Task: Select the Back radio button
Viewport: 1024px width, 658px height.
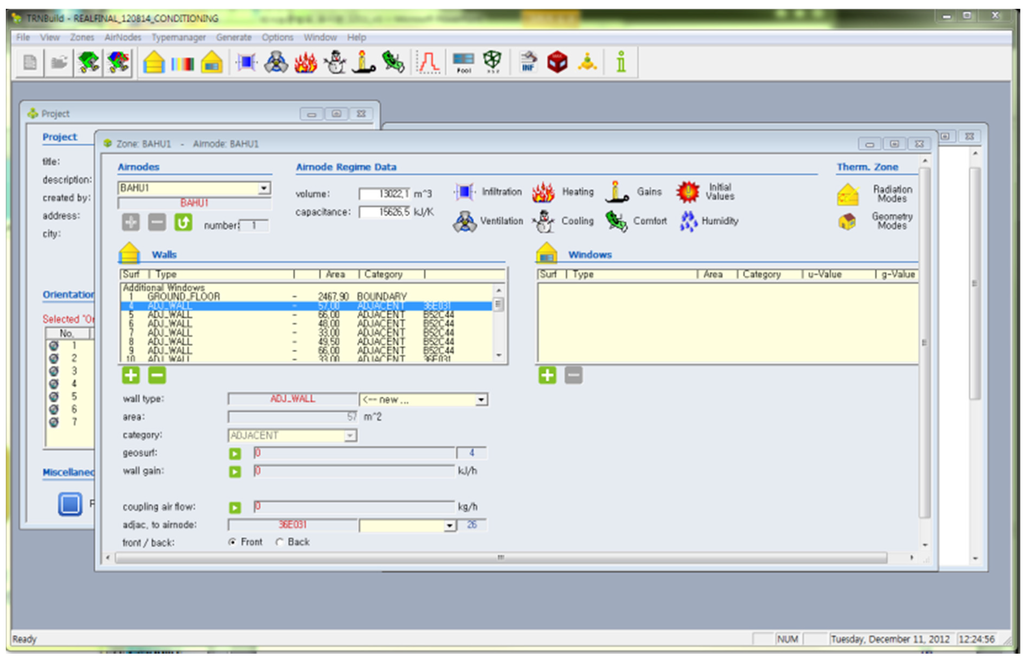Action: coord(279,542)
